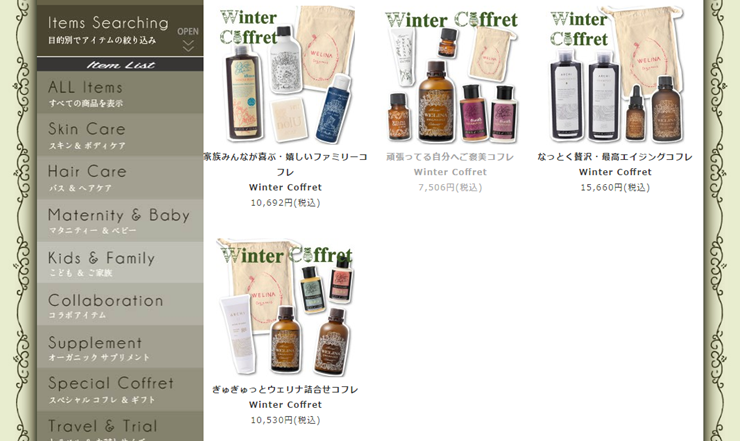Open the Collaboration items category

(x=120, y=305)
